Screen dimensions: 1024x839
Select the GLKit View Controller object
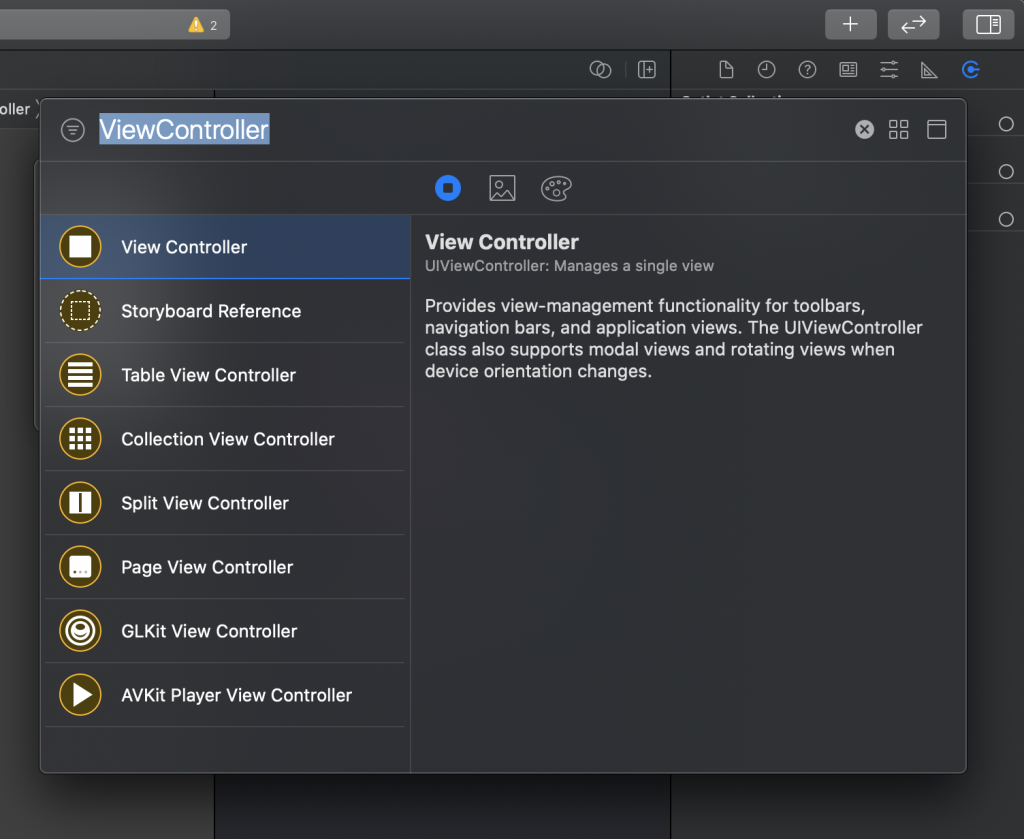(x=225, y=631)
